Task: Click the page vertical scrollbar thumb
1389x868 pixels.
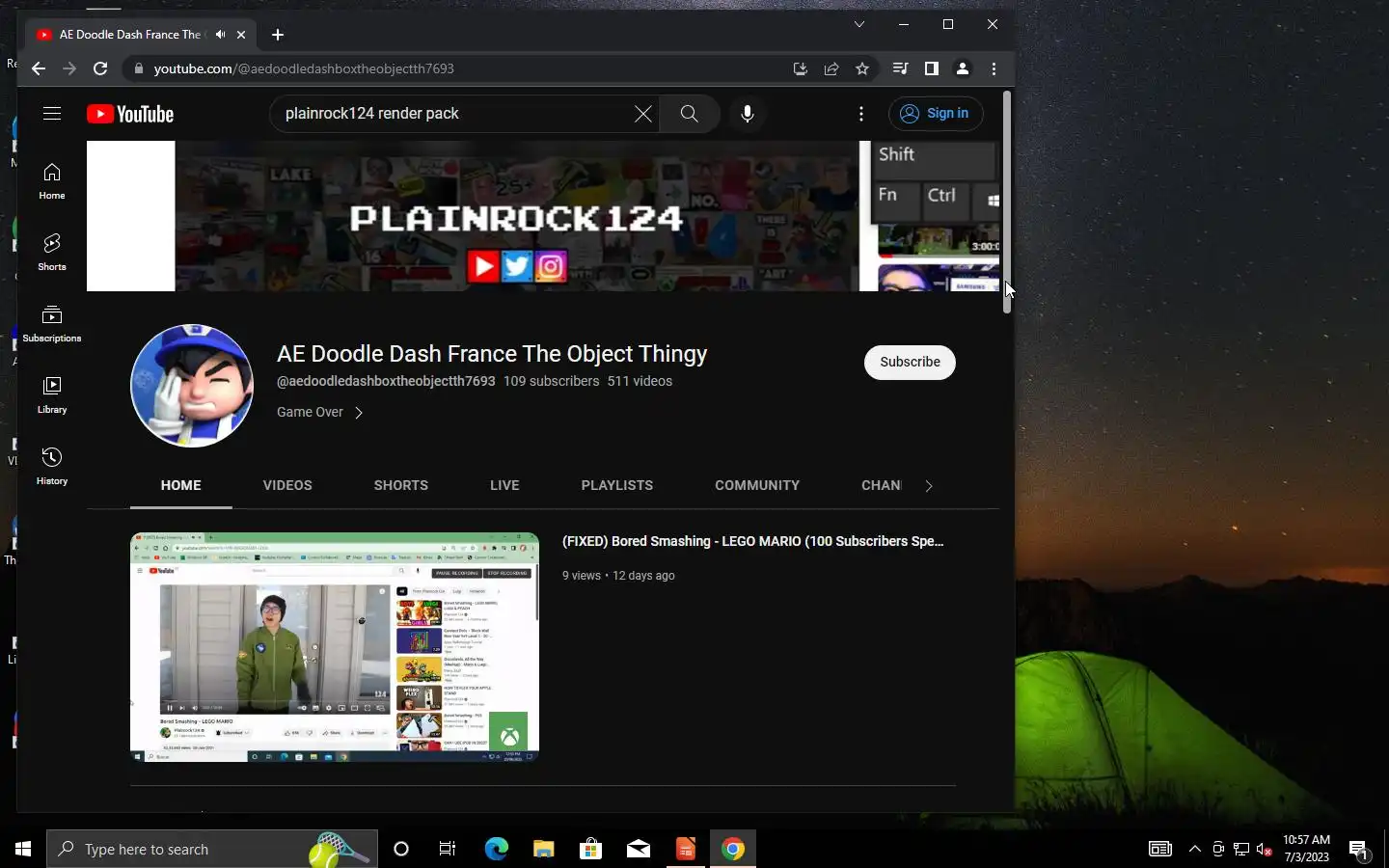Action: [x=1007, y=202]
